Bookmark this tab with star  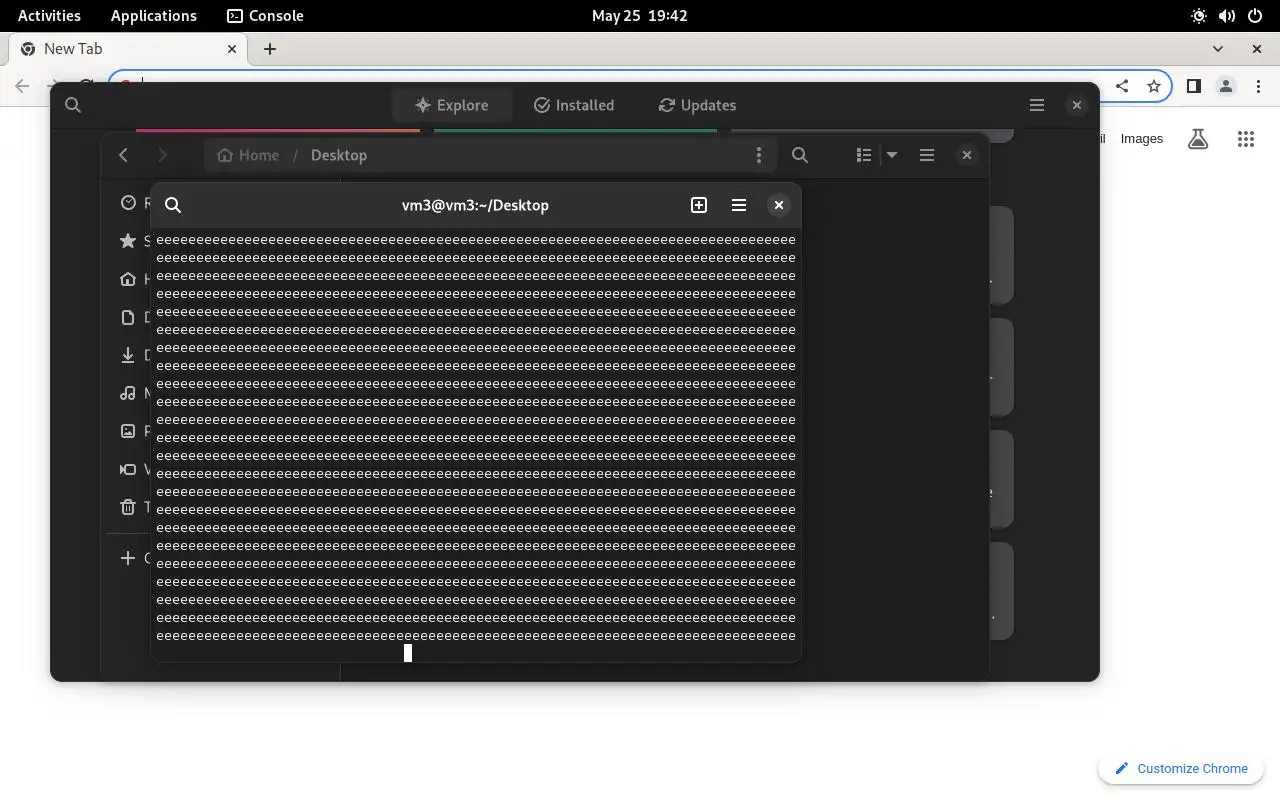coord(1154,86)
